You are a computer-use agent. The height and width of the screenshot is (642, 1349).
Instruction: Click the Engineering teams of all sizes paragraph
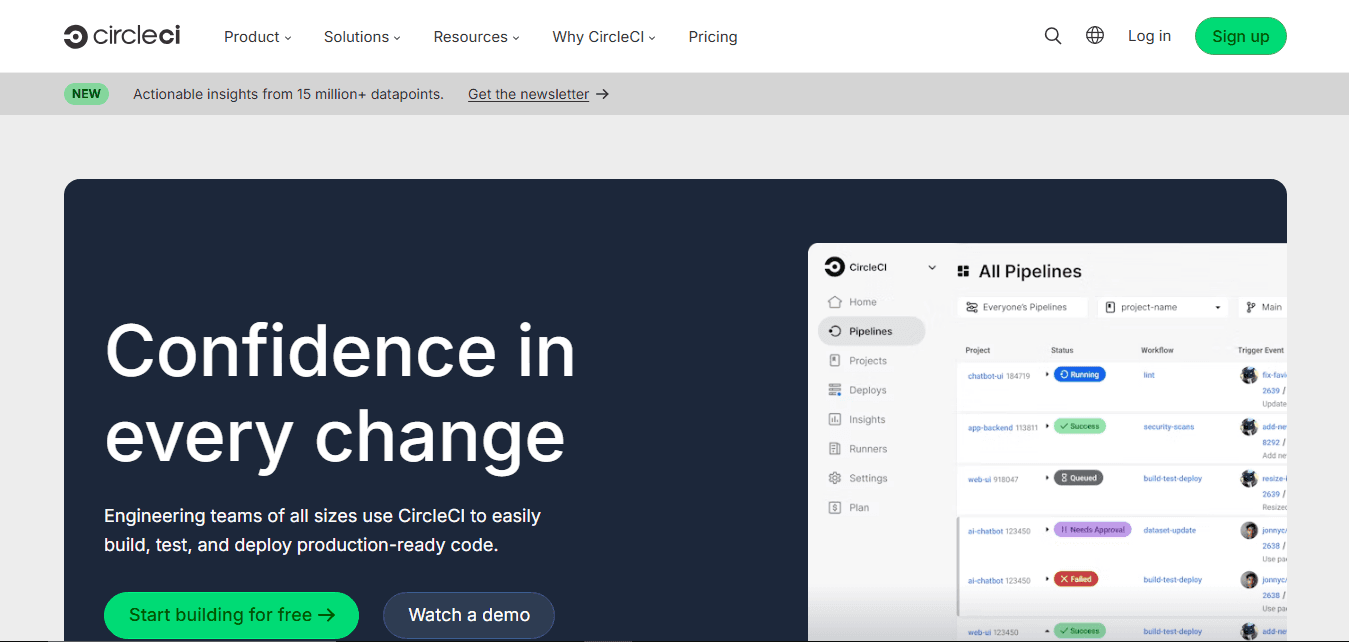click(x=322, y=531)
